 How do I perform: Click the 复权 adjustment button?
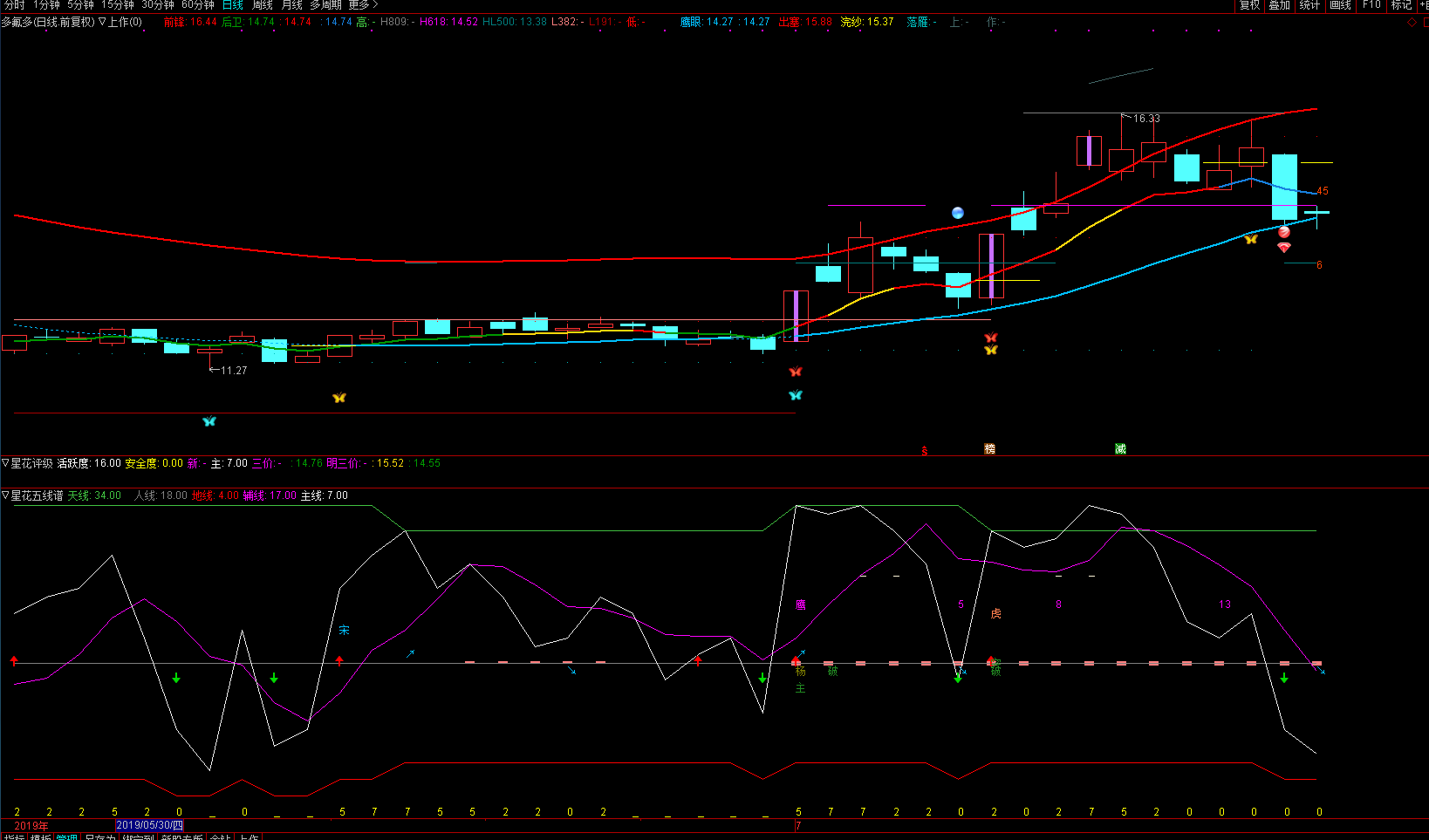coord(1250,5)
